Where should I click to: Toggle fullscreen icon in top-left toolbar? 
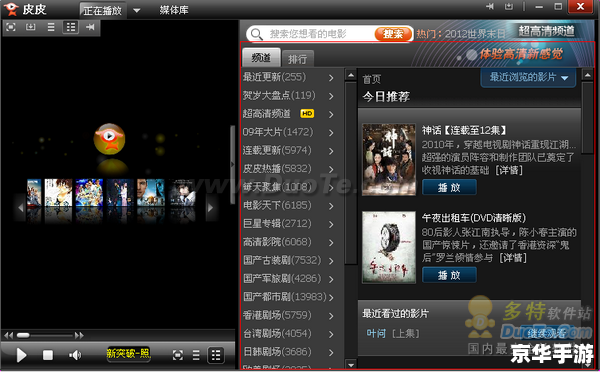pyautogui.click(x=11, y=27)
